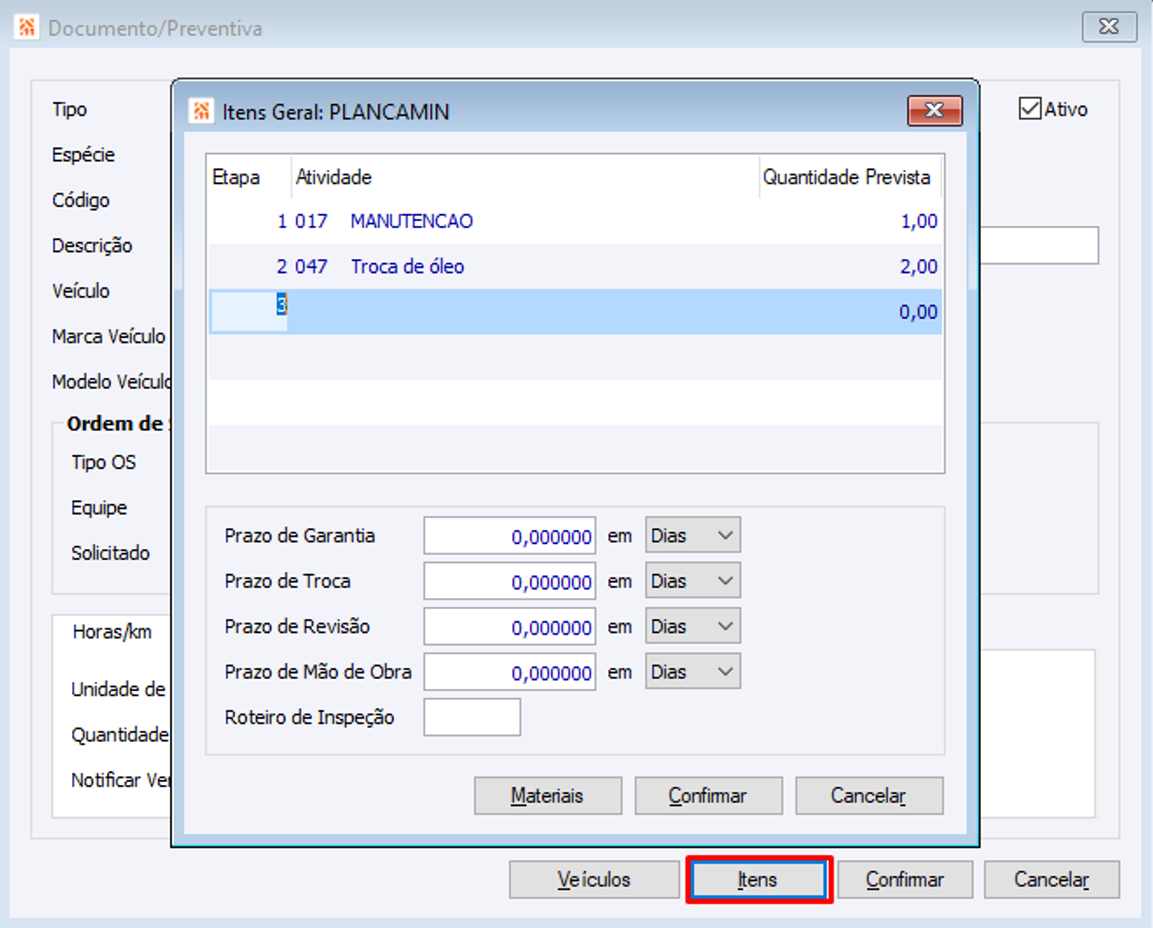Select the 017 MANUTENCAO row

575,221
